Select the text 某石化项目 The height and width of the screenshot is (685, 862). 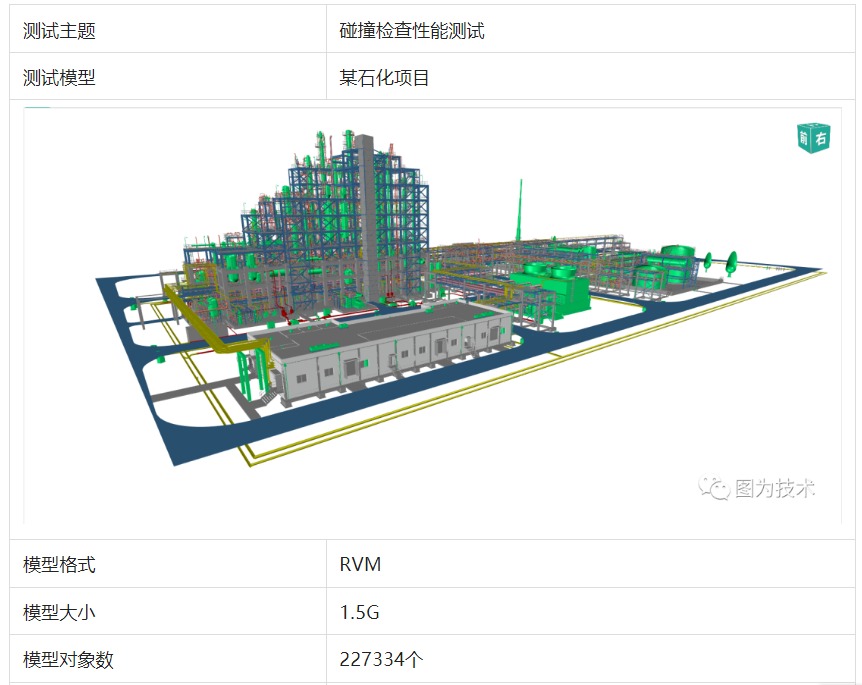point(384,78)
